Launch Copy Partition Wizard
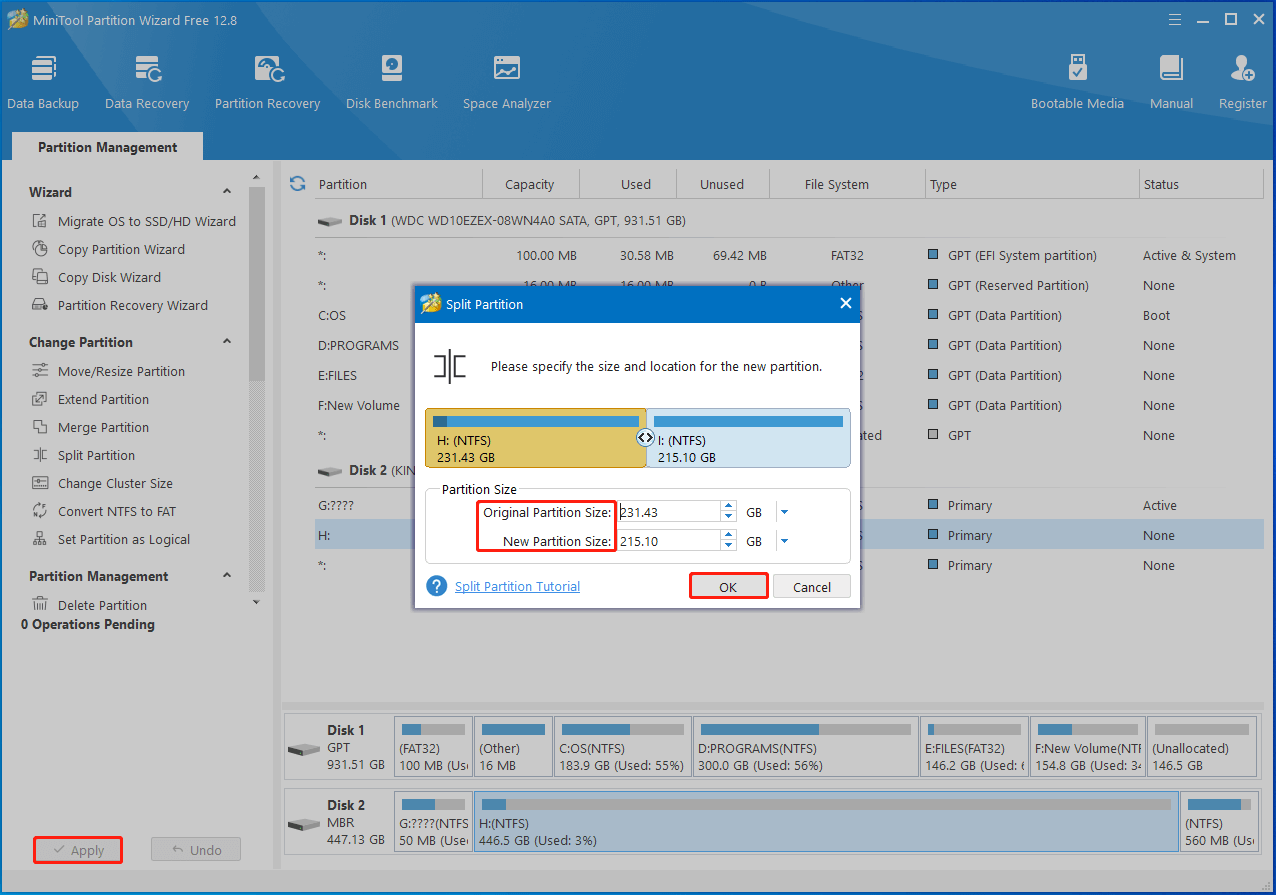The width and height of the screenshot is (1276, 895). pyautogui.click(x=121, y=249)
